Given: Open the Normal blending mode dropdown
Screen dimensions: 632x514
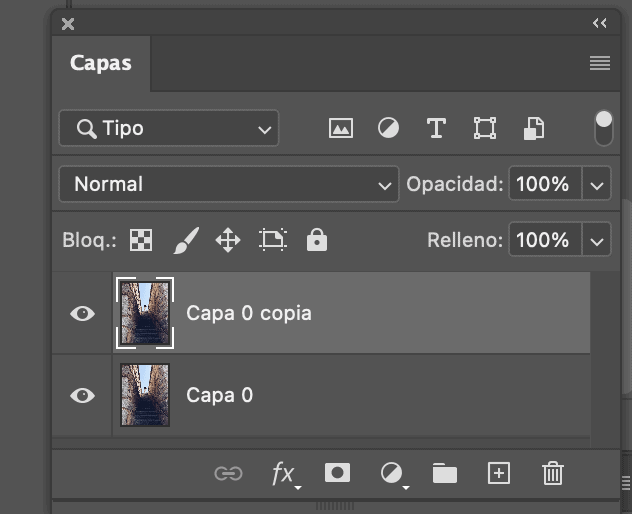Looking at the screenshot, I should pos(229,184).
